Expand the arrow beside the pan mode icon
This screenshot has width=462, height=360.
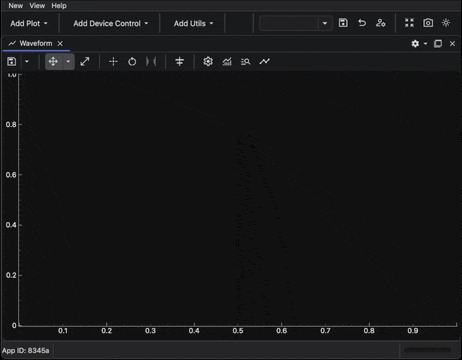[x=68, y=62]
